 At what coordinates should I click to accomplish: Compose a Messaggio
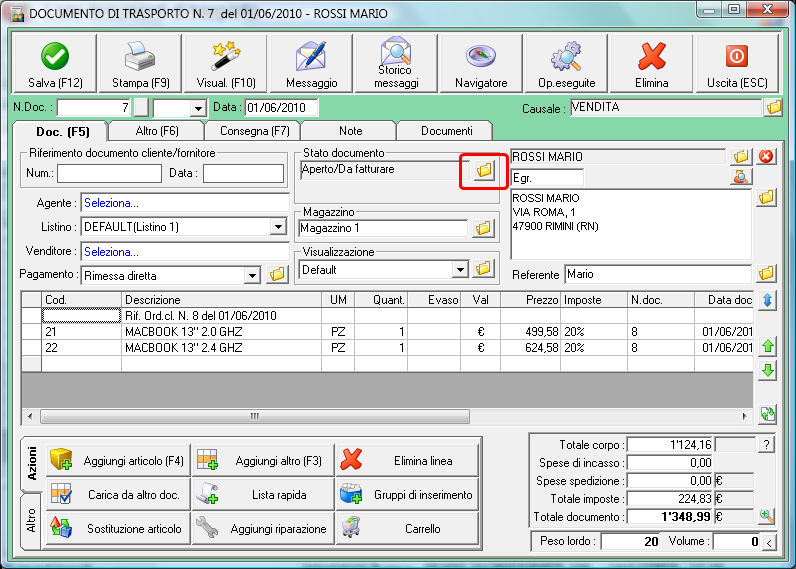point(311,64)
